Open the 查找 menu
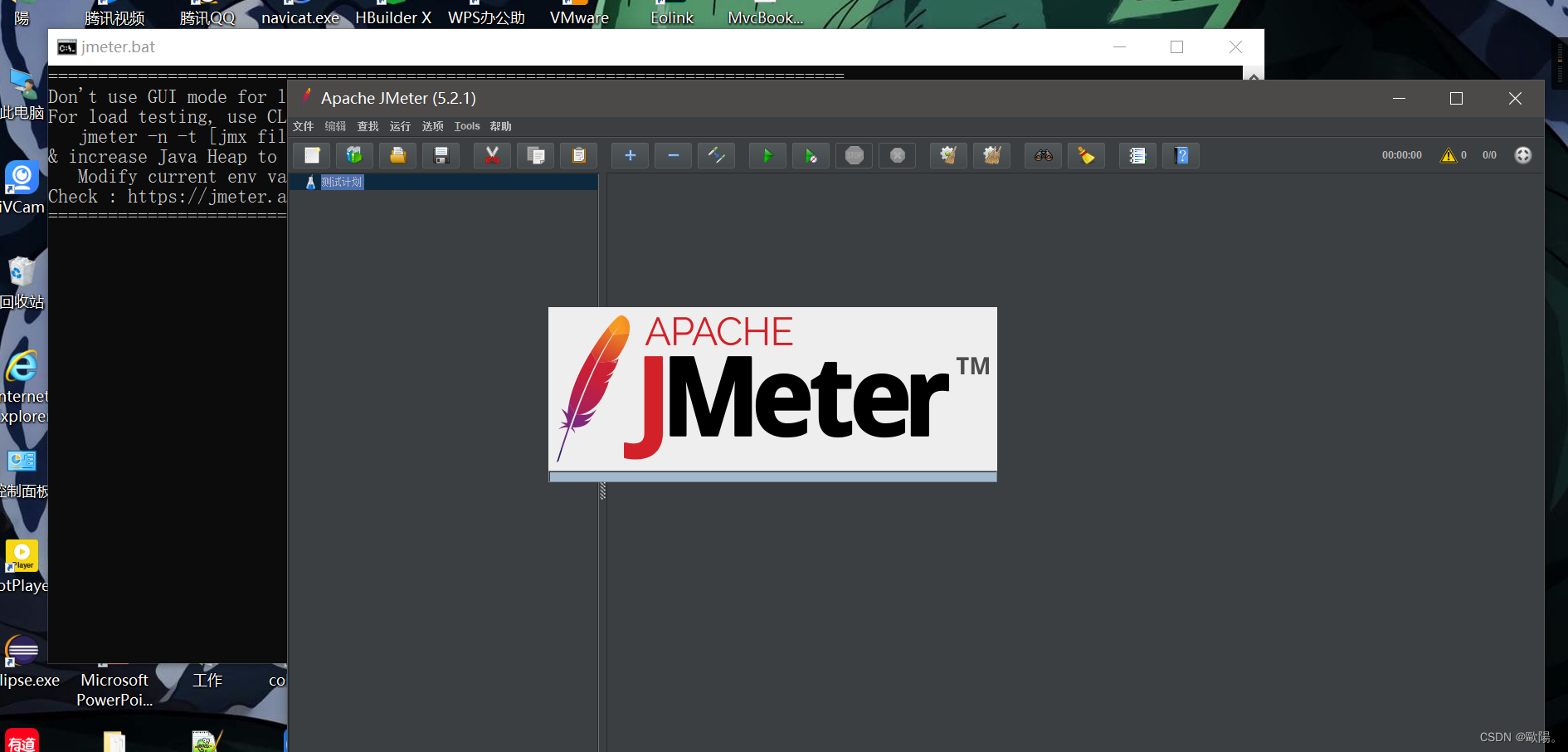The height and width of the screenshot is (752, 1568). pyautogui.click(x=368, y=126)
